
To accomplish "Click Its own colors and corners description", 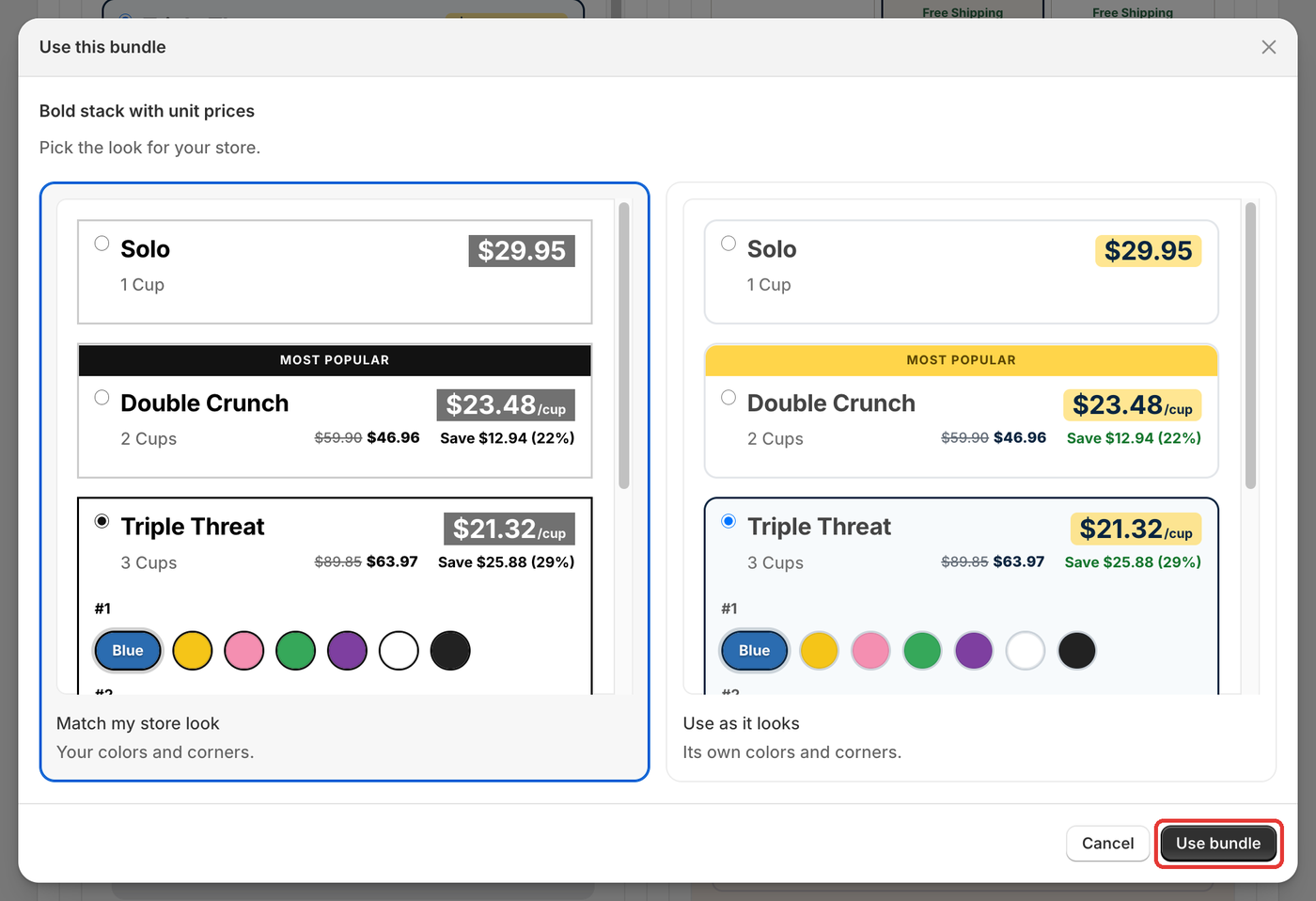I will click(x=792, y=752).
